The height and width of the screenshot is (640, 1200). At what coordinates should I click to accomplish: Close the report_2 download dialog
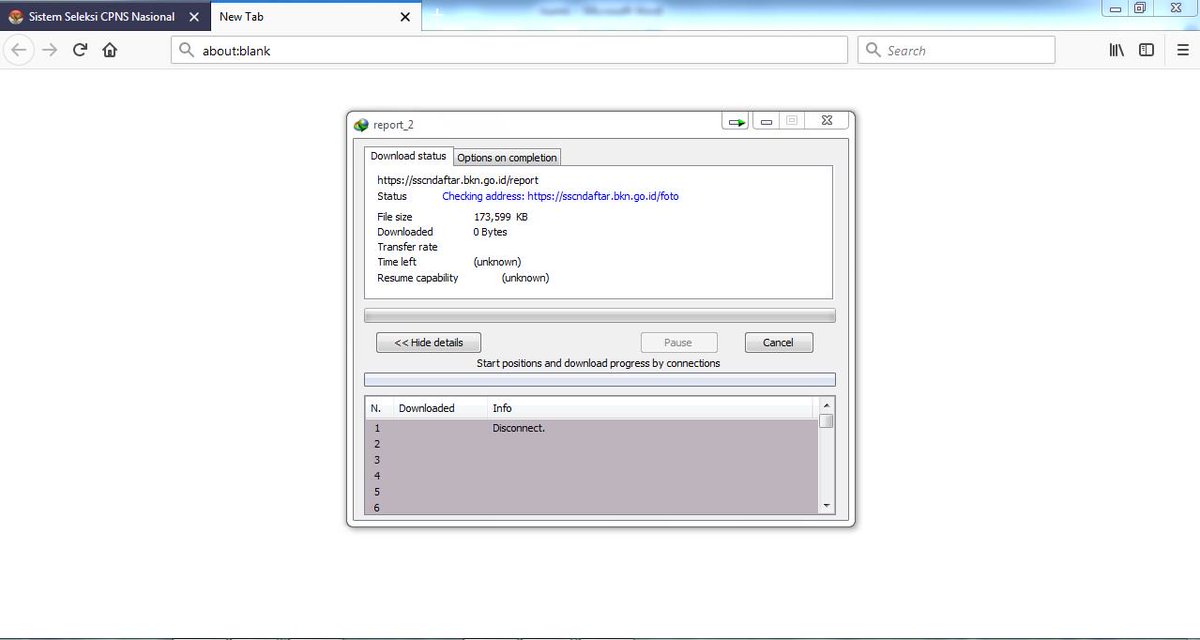click(x=828, y=122)
